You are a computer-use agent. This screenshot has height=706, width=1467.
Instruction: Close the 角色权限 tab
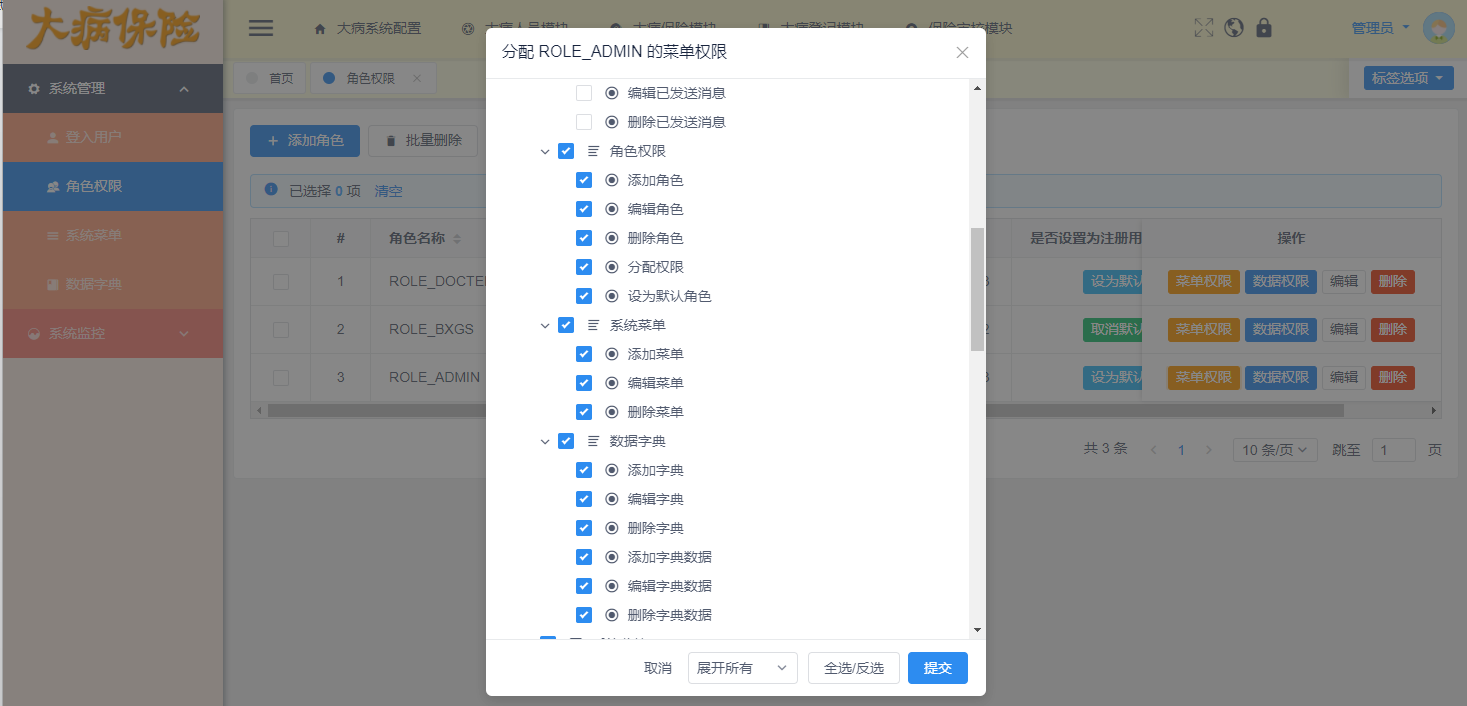click(417, 78)
